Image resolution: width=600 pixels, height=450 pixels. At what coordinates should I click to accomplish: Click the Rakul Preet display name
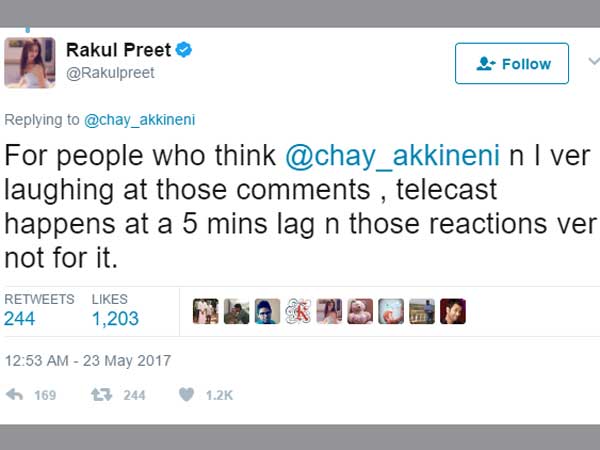116,49
